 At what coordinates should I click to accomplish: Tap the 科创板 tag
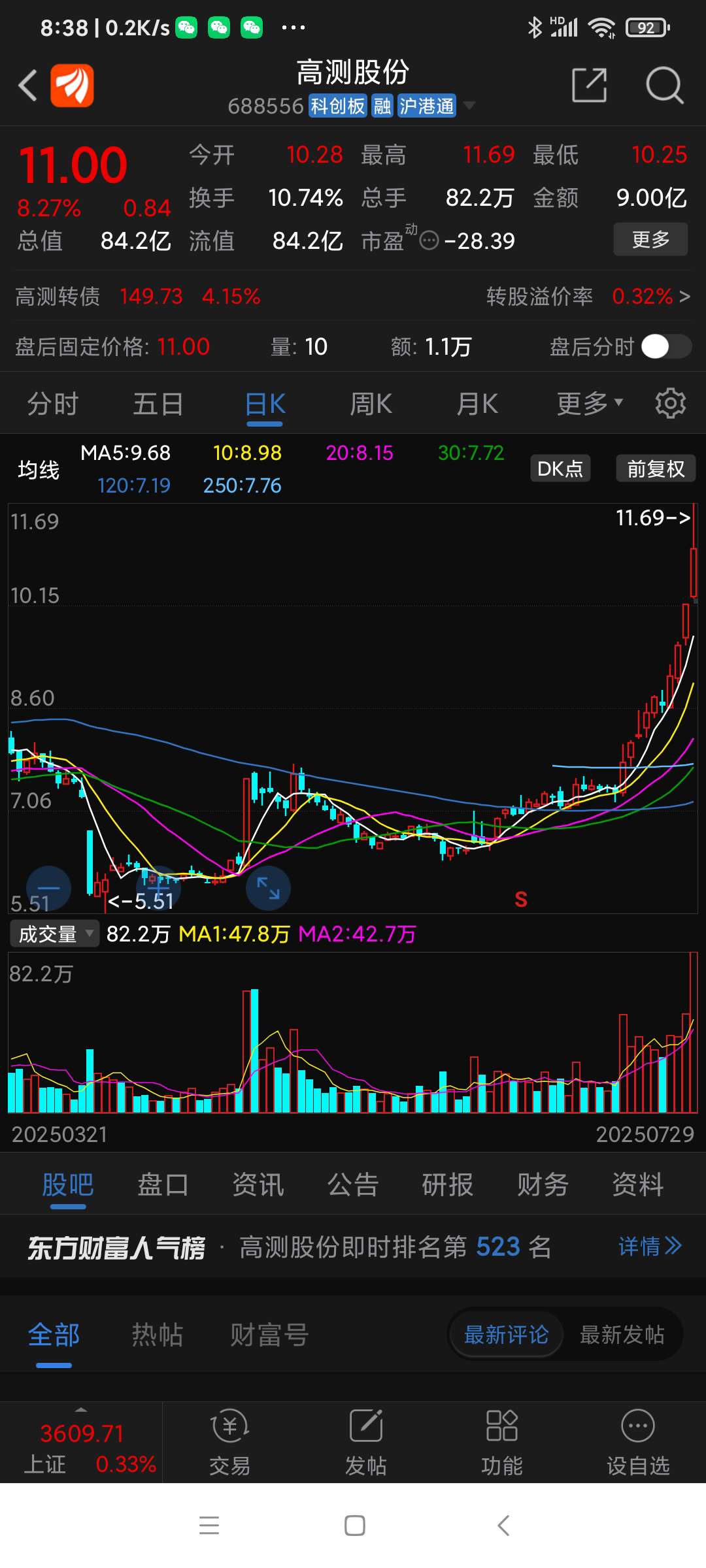(x=337, y=105)
